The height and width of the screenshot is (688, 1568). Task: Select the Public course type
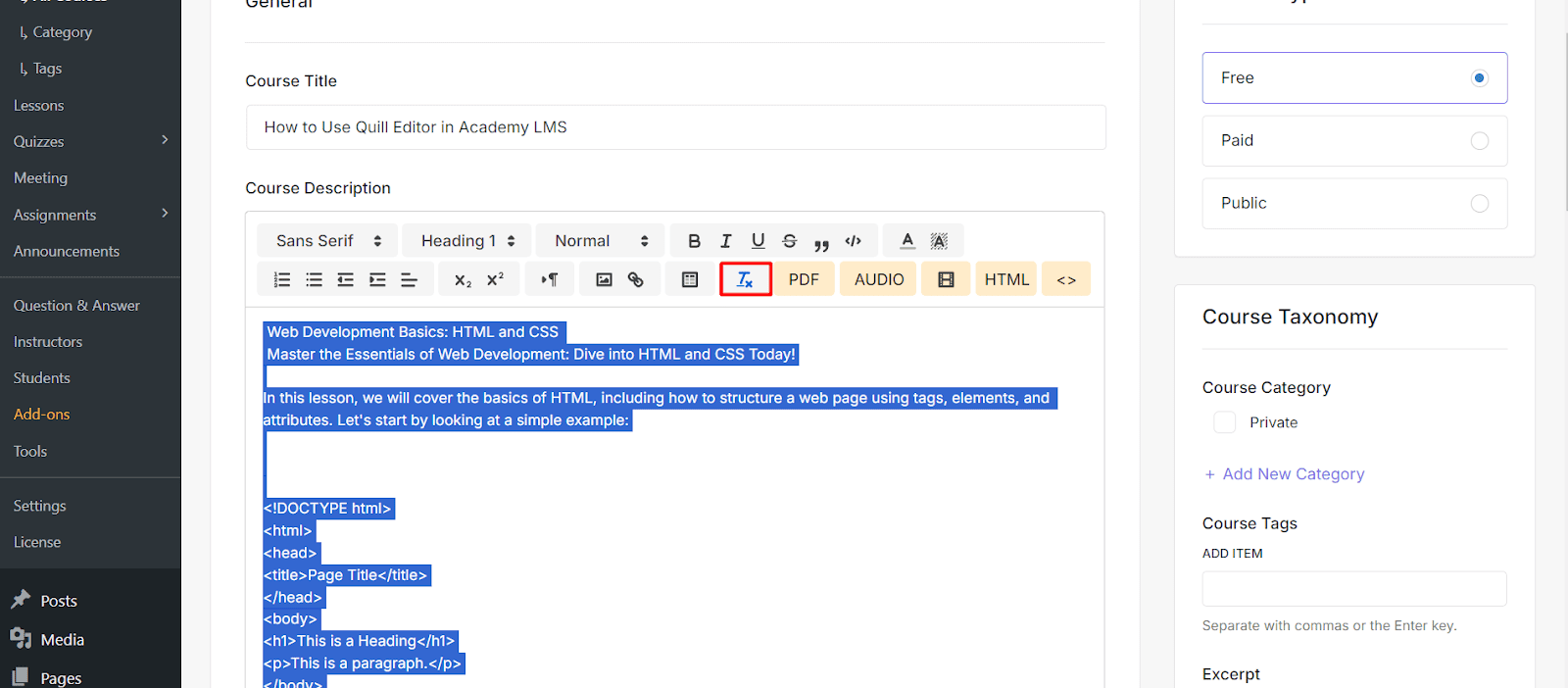click(1354, 203)
